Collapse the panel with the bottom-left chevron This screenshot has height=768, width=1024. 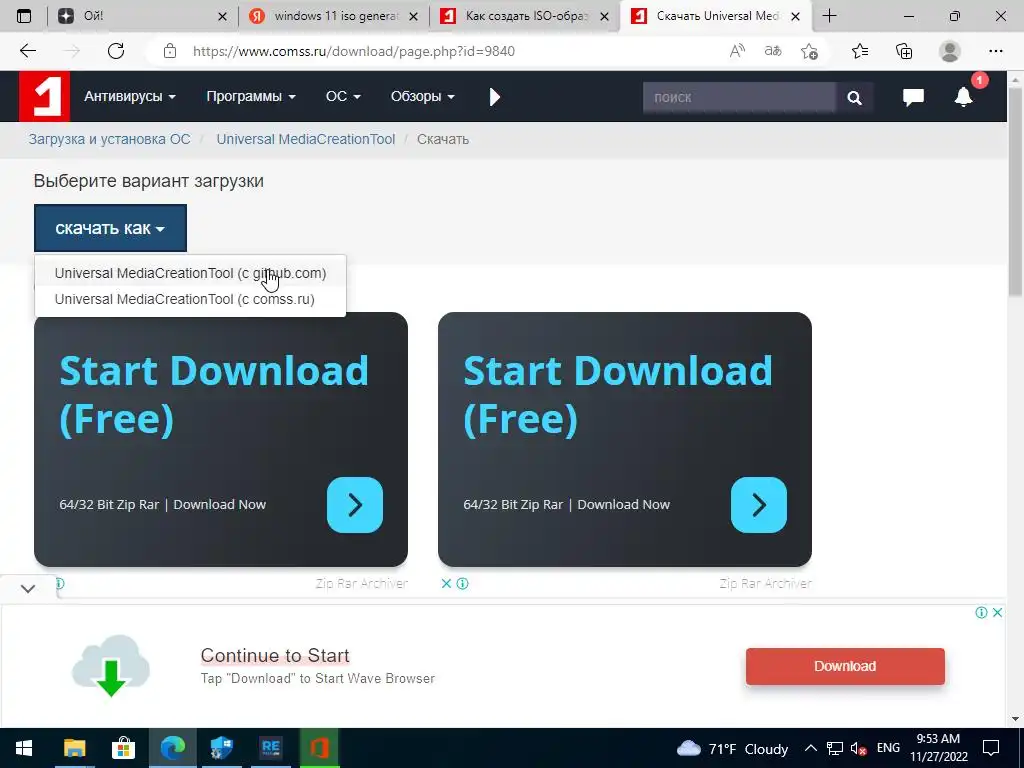click(x=27, y=588)
